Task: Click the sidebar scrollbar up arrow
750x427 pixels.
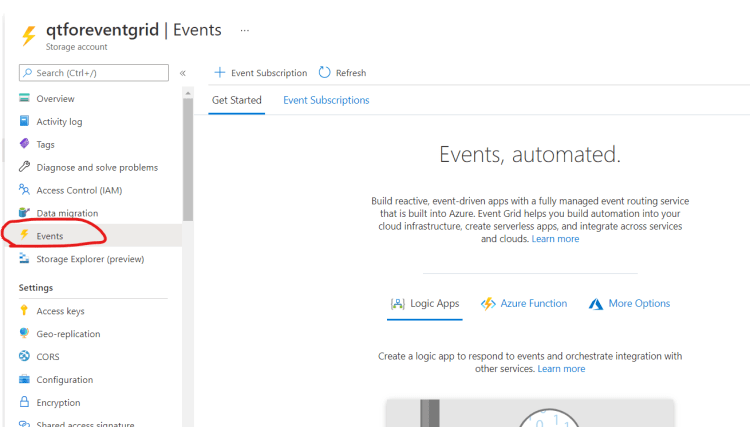Action: (188, 93)
